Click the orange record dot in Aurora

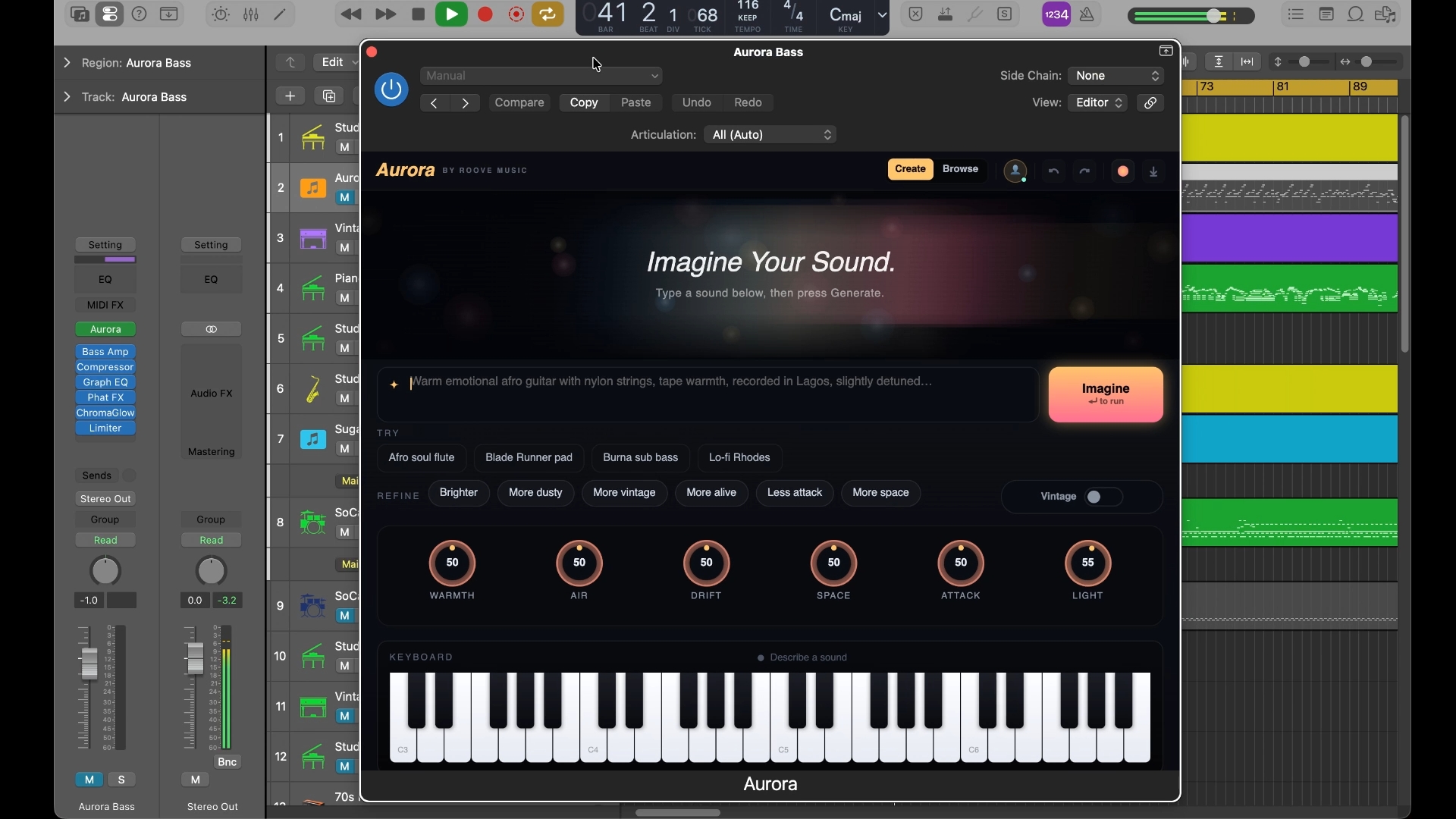1124,172
